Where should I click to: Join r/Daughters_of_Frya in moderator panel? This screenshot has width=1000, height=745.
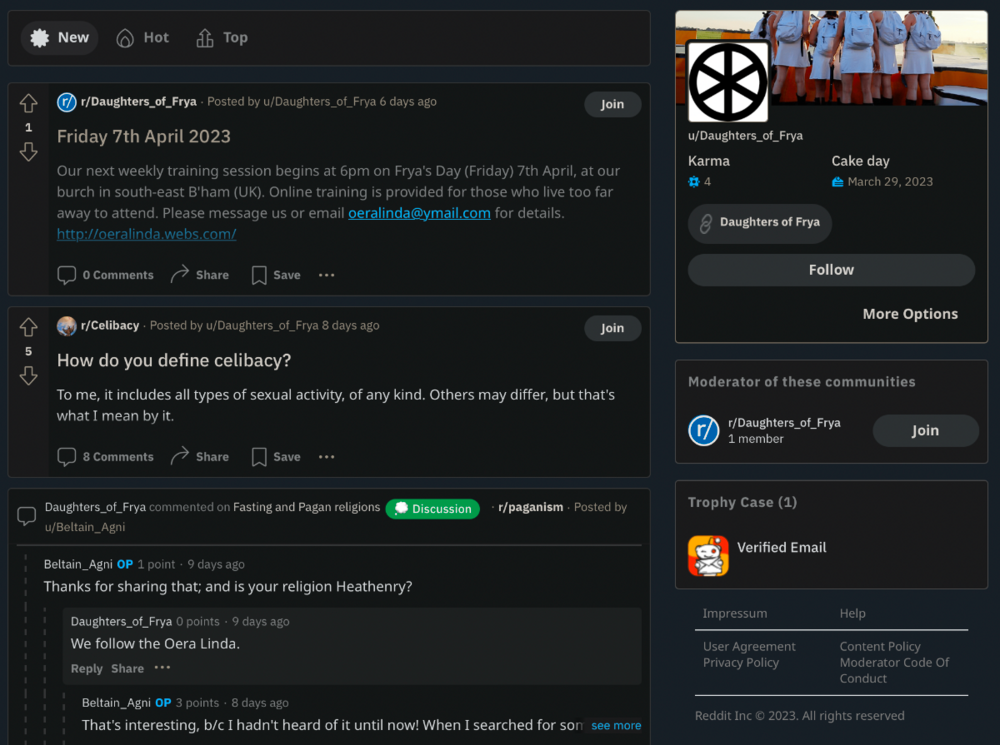(925, 431)
